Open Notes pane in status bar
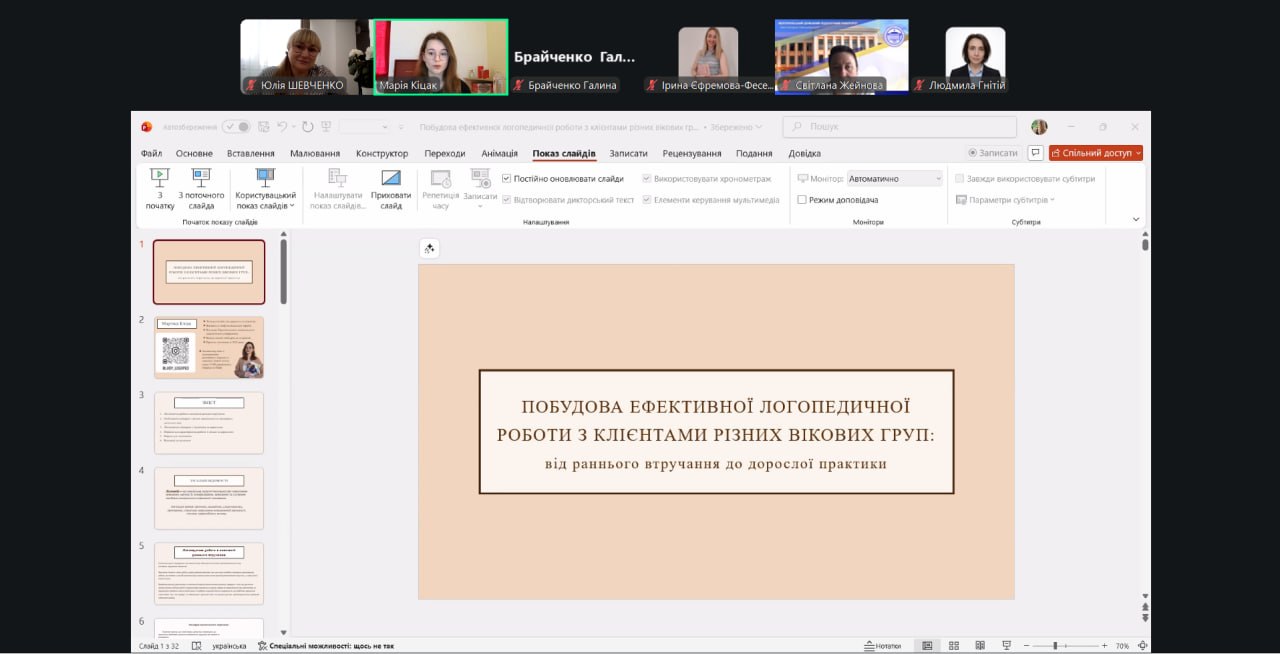The height and width of the screenshot is (654, 1280). pos(881,646)
